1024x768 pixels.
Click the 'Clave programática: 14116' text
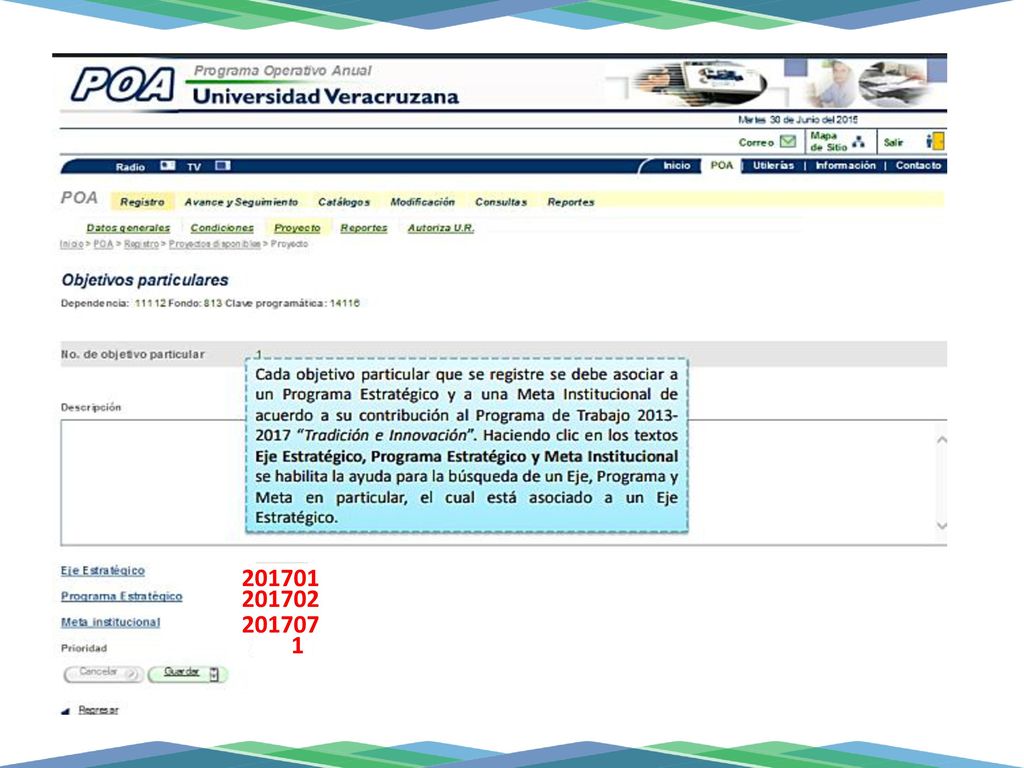tap(293, 303)
